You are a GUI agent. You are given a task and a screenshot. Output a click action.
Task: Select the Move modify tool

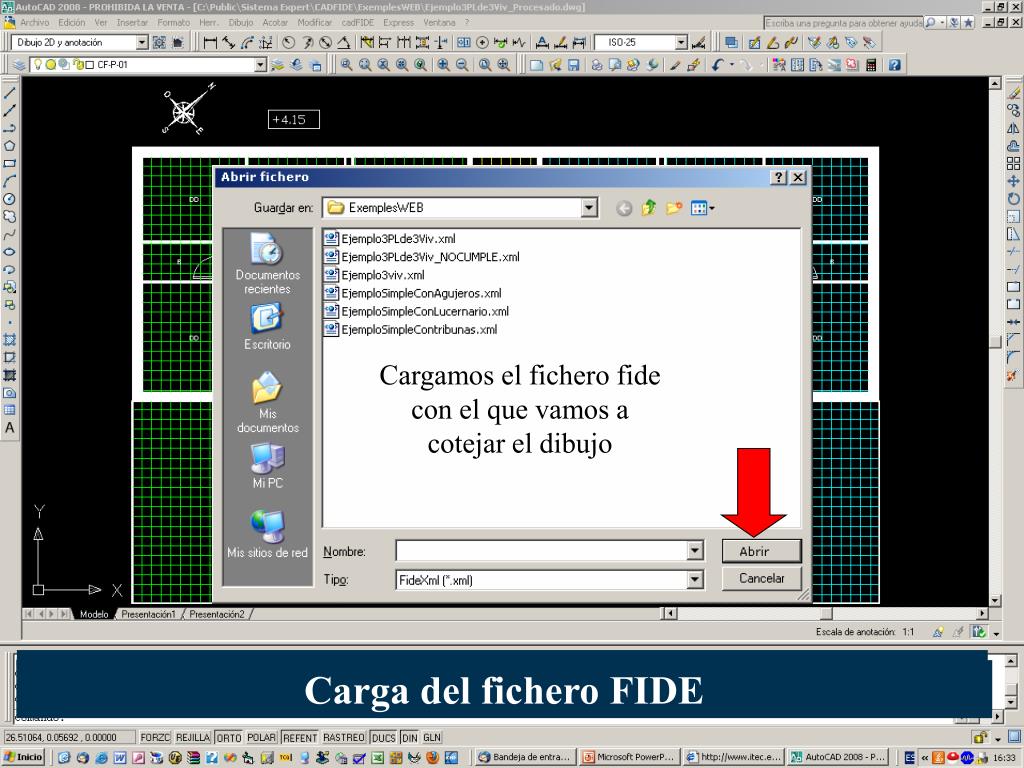pyautogui.click(x=1013, y=182)
